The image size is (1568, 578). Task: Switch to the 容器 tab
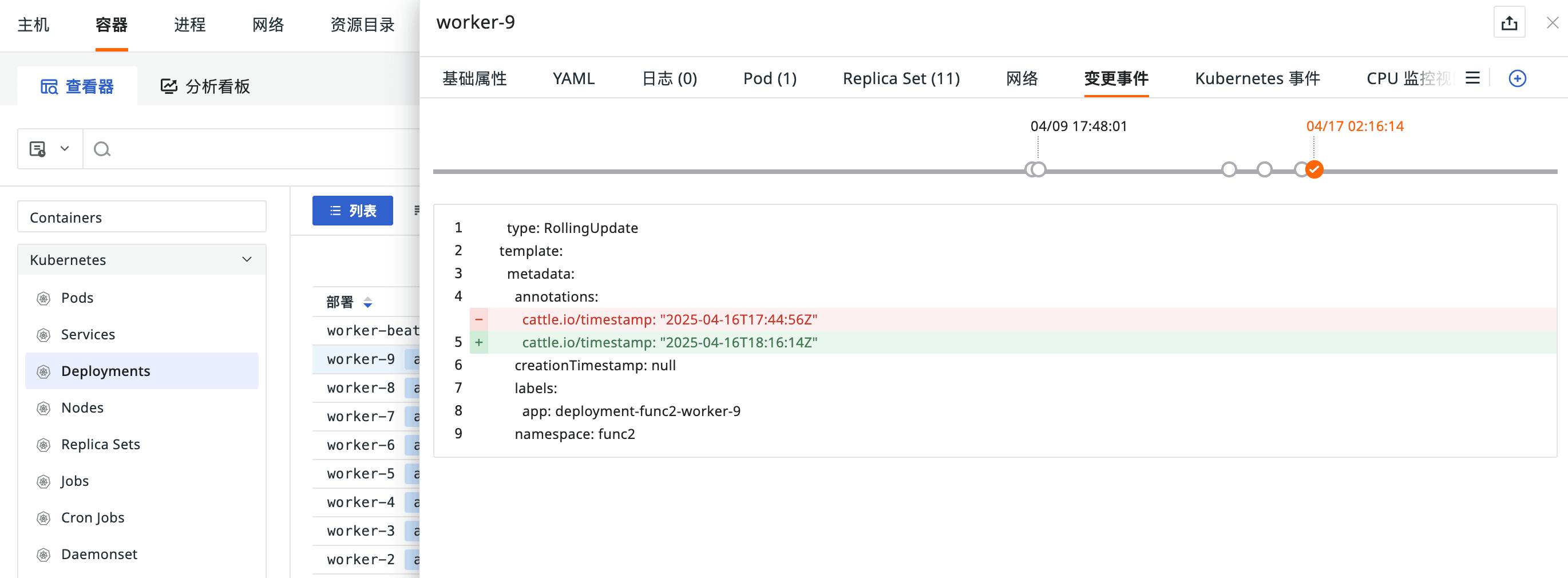point(112,25)
